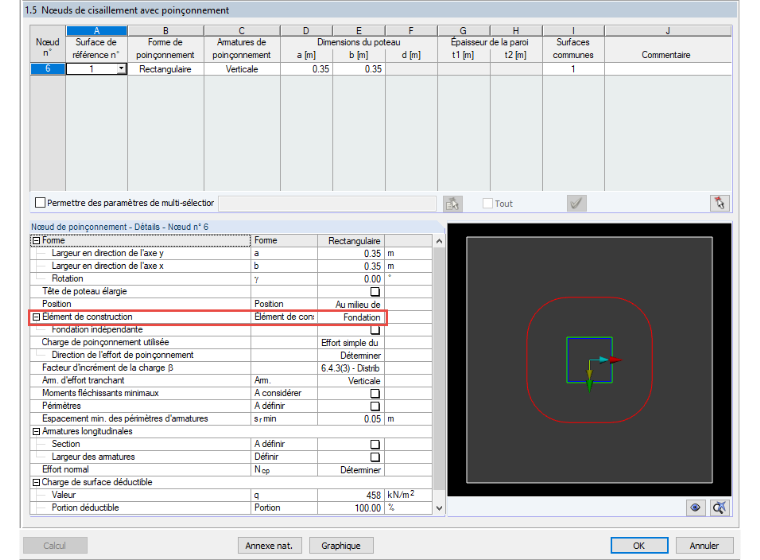Select column A header in table
This screenshot has height=560, width=760.
pyautogui.click(x=96, y=31)
